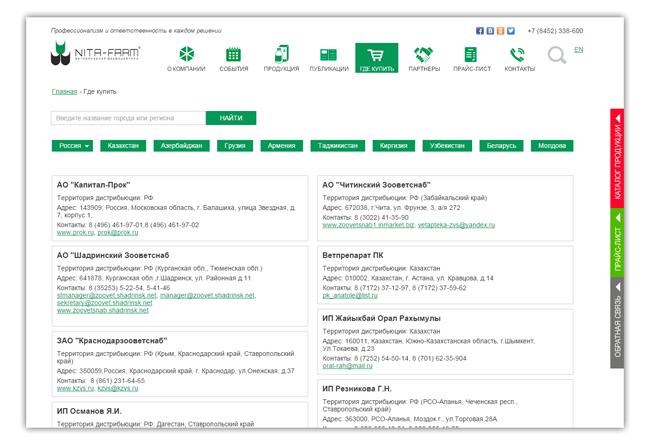Open the www.kzvs.ru link

click(75, 389)
